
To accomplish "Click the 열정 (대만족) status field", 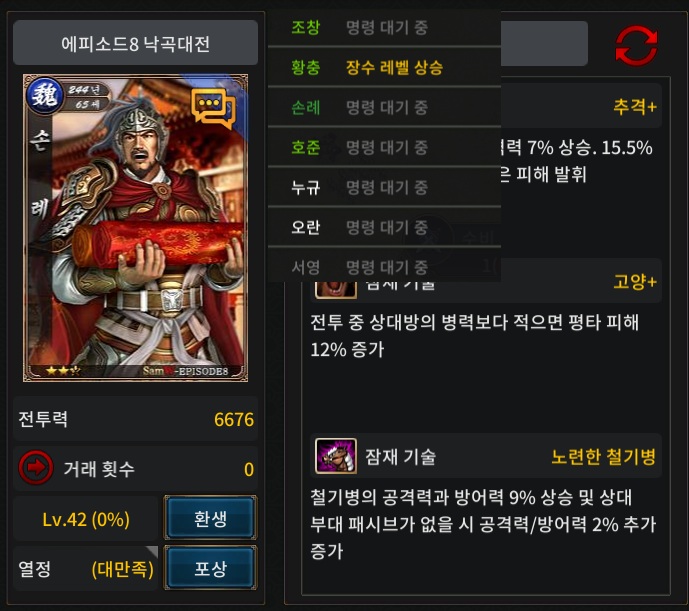I will 86,569.
